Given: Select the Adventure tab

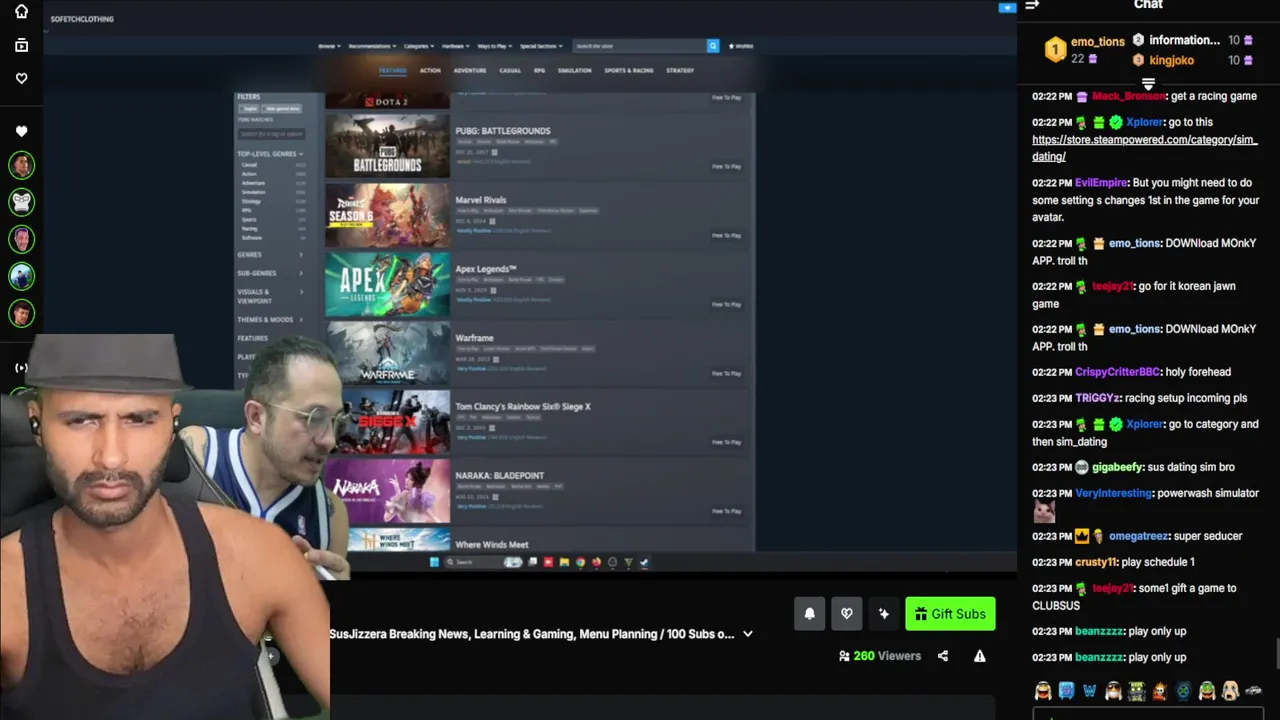Looking at the screenshot, I should click(x=470, y=71).
